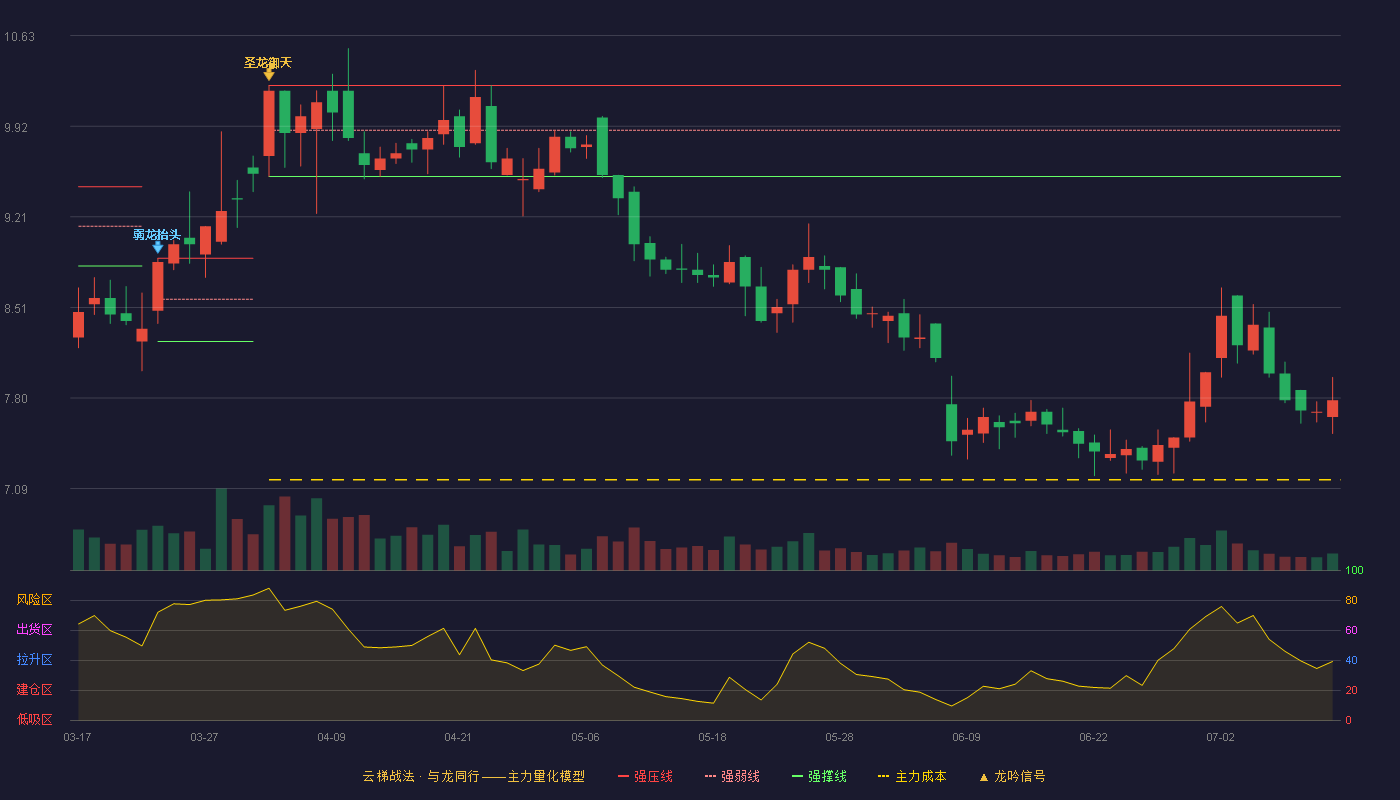Select the 低吸区 zone label
Image resolution: width=1400 pixels, height=800 pixels.
(x=34, y=720)
